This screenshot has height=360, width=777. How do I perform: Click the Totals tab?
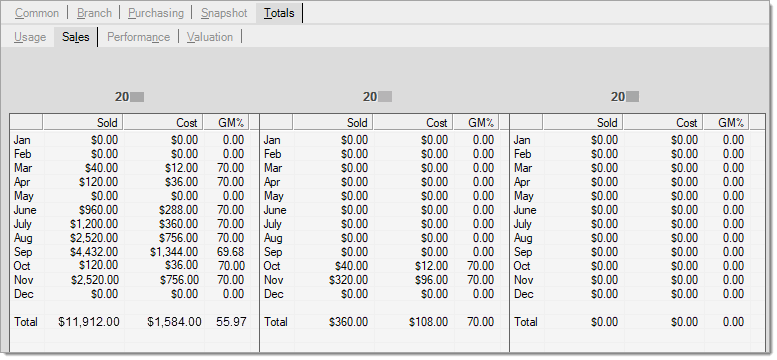(279, 13)
